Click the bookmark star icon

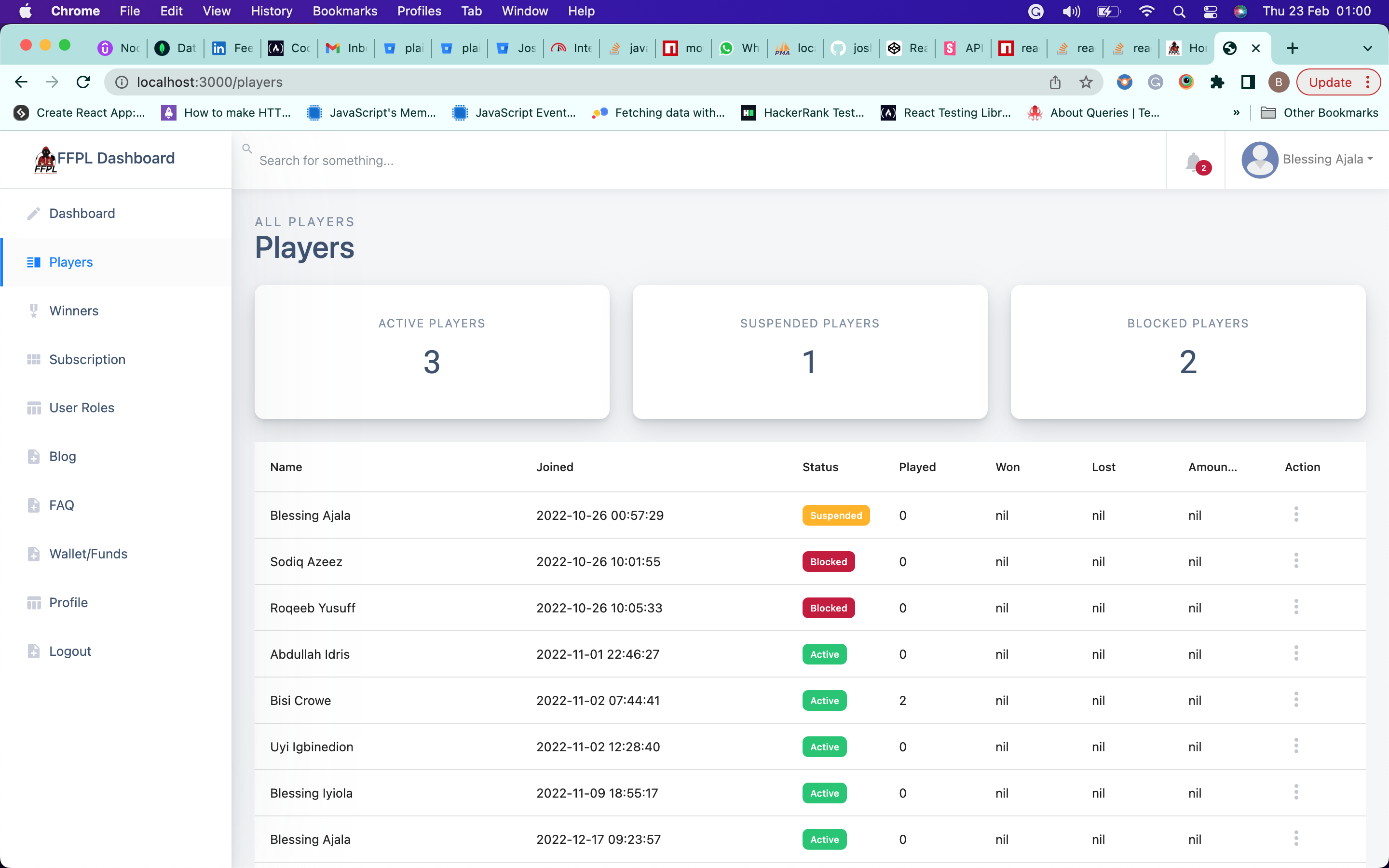pyautogui.click(x=1085, y=82)
